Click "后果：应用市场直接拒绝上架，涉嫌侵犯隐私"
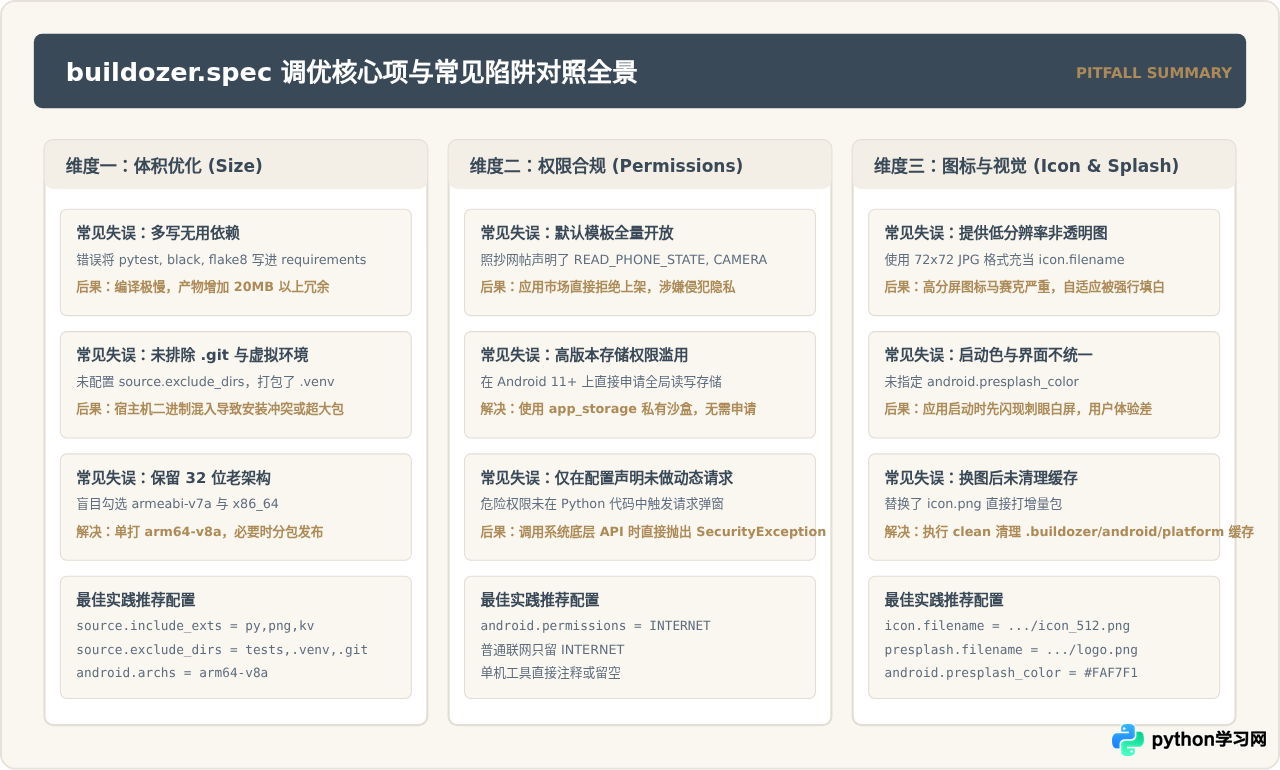The width and height of the screenshot is (1280, 770). point(608,287)
